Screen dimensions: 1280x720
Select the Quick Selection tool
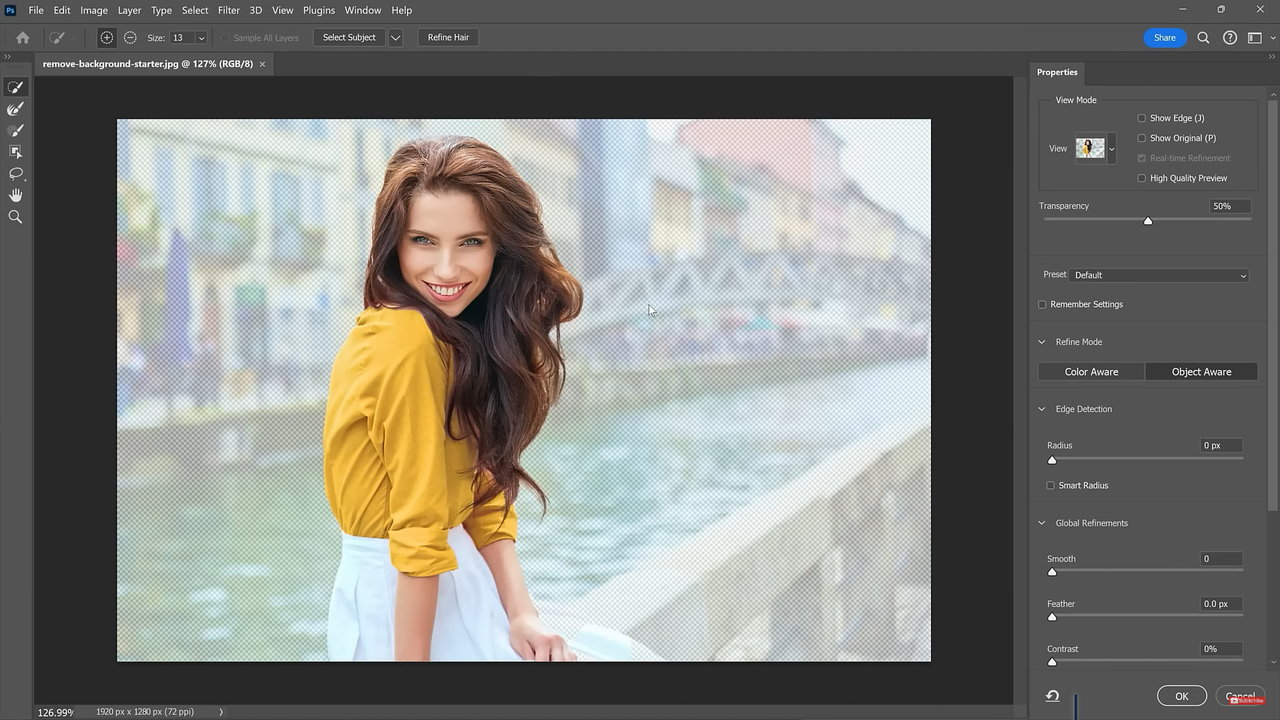(15, 87)
